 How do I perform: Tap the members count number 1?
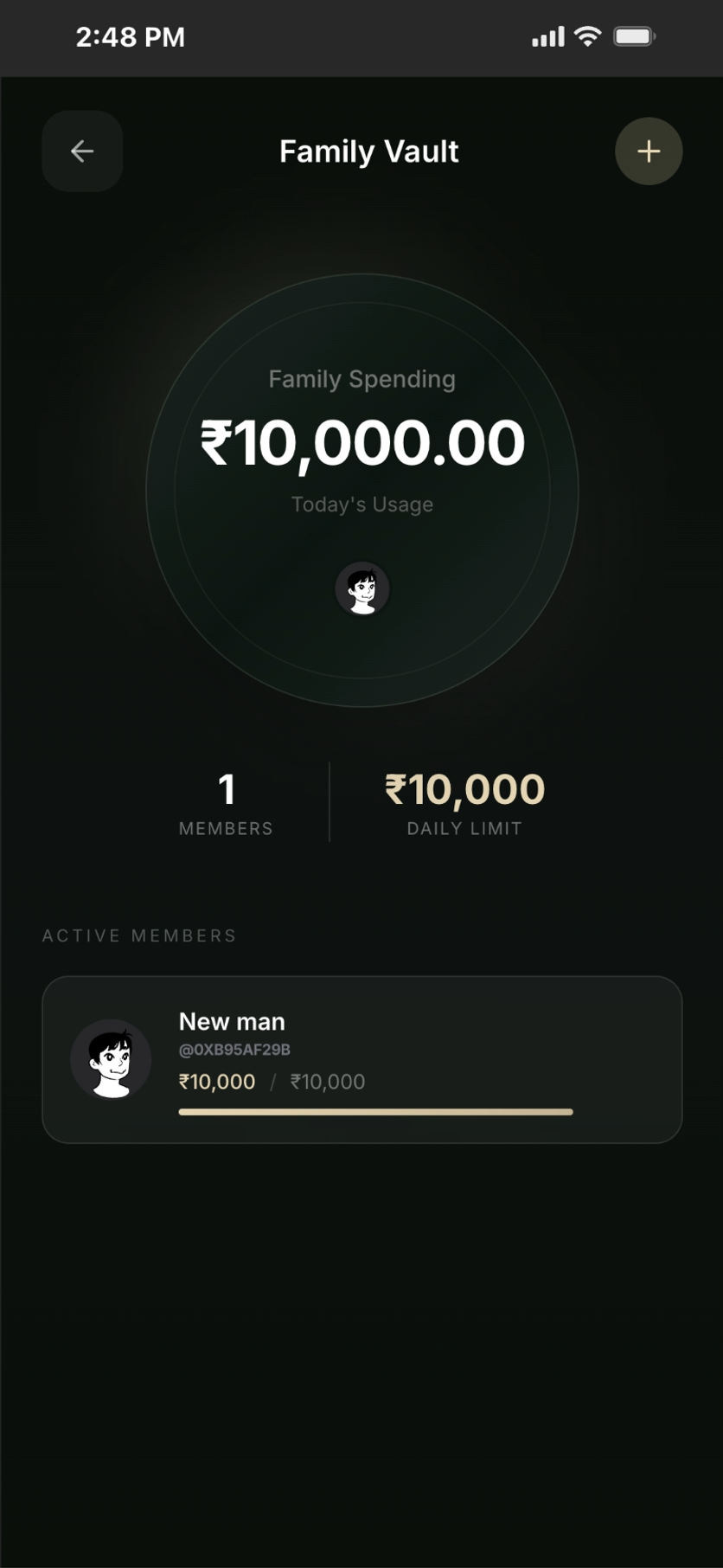point(226,789)
